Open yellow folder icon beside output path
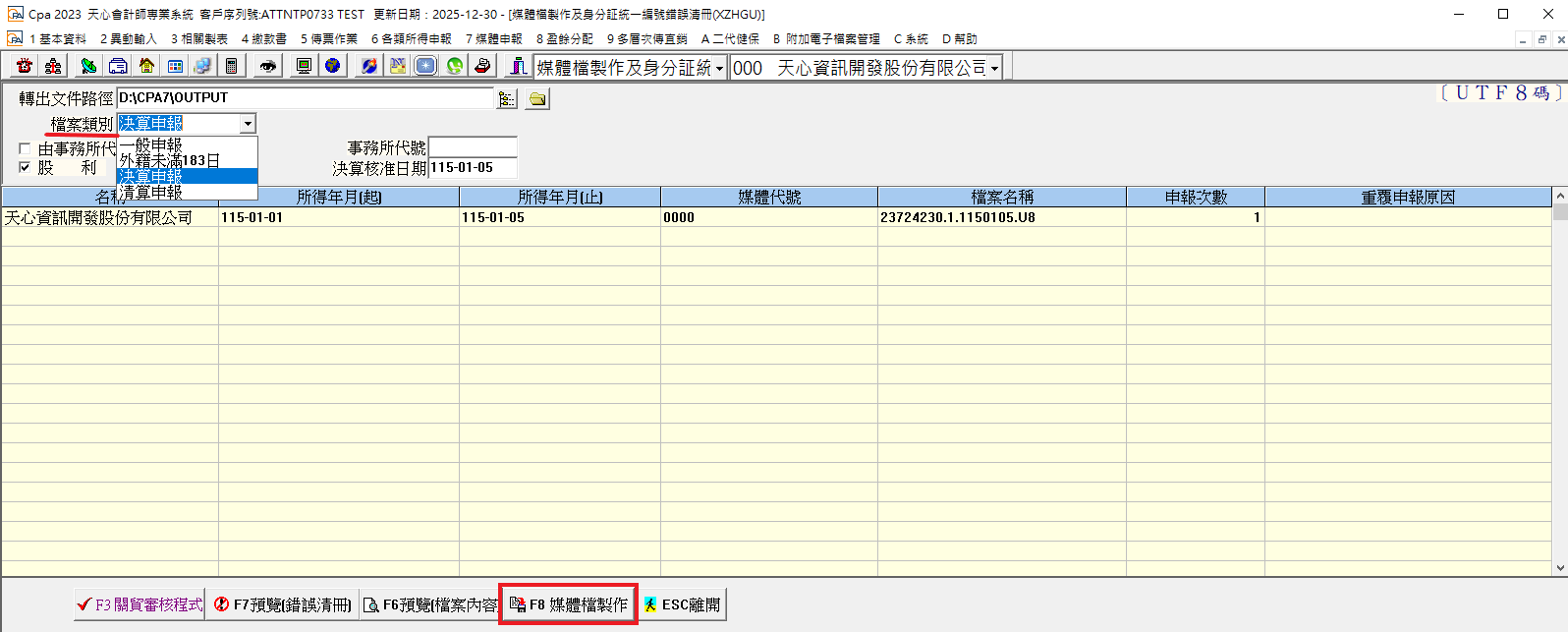This screenshot has height=632, width=1568. pyautogui.click(x=537, y=98)
